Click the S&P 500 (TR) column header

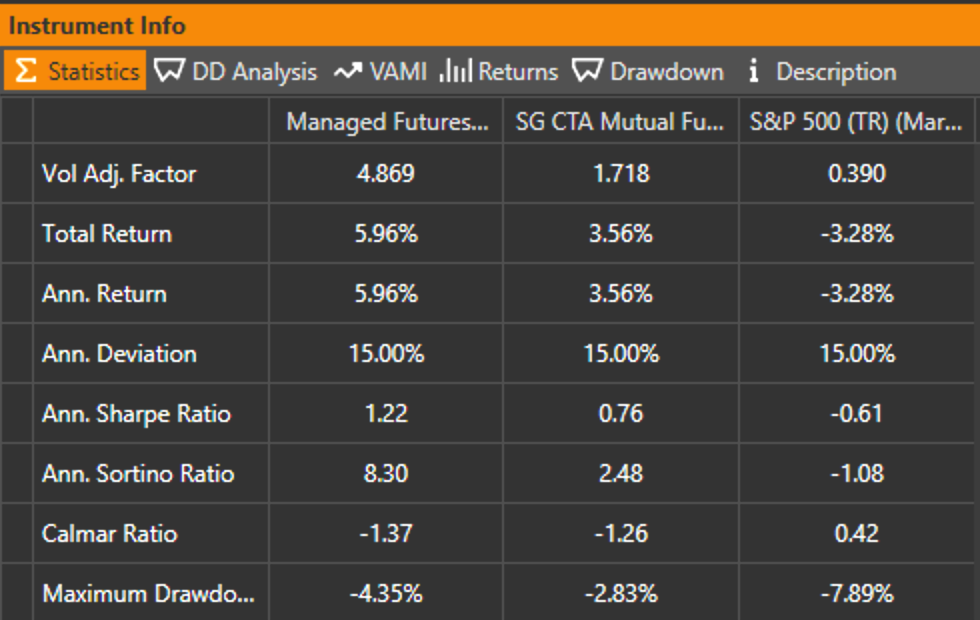pyautogui.click(x=858, y=122)
